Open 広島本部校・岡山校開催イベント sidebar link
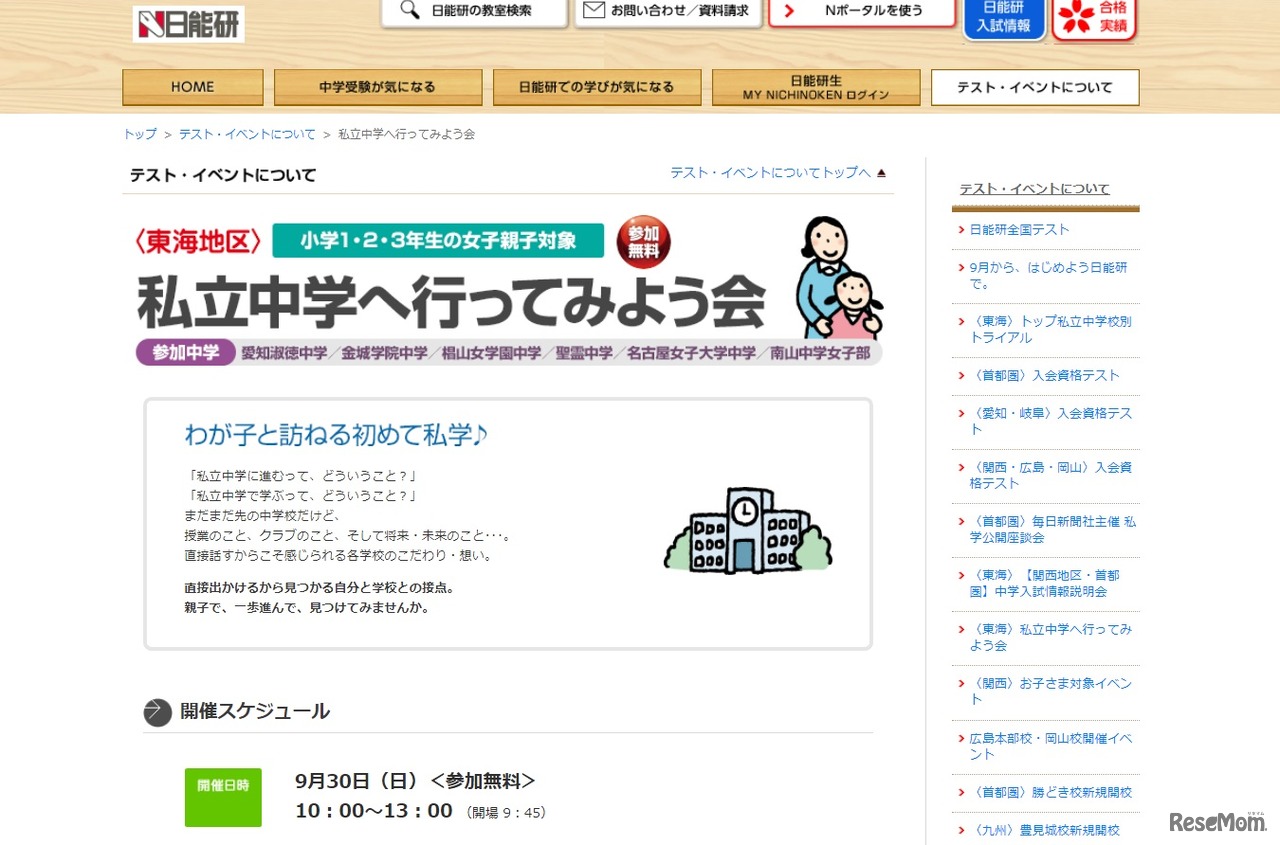 (1050, 746)
